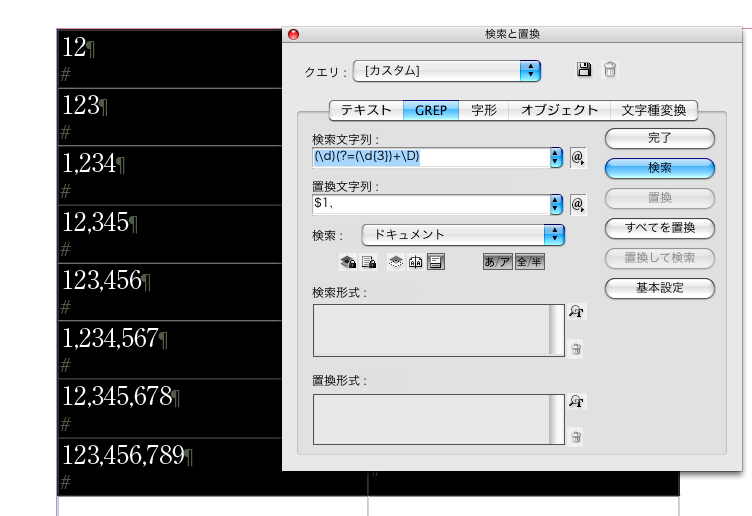Click the blue 検索 button

click(660, 168)
